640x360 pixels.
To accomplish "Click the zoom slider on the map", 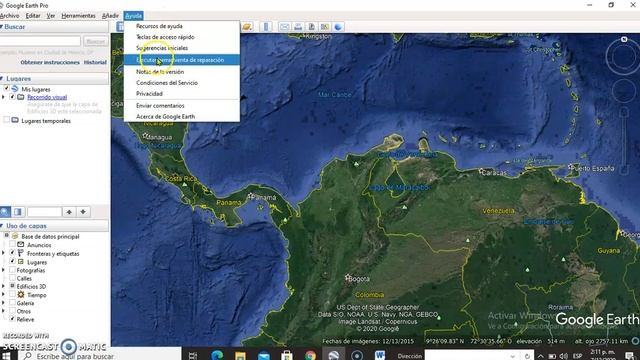I will 624,141.
